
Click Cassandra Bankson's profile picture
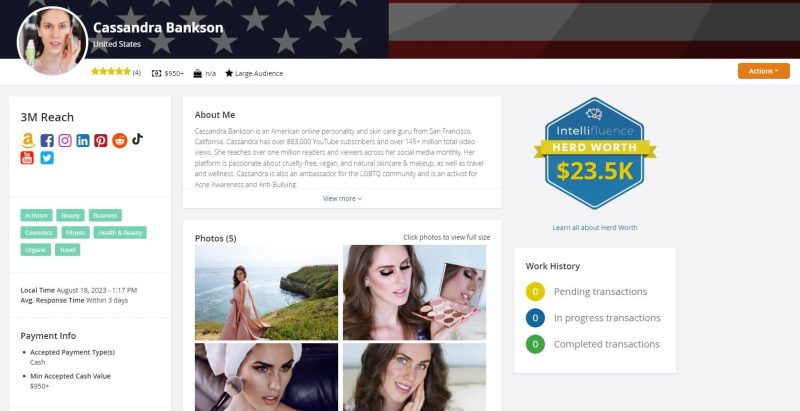coord(53,41)
